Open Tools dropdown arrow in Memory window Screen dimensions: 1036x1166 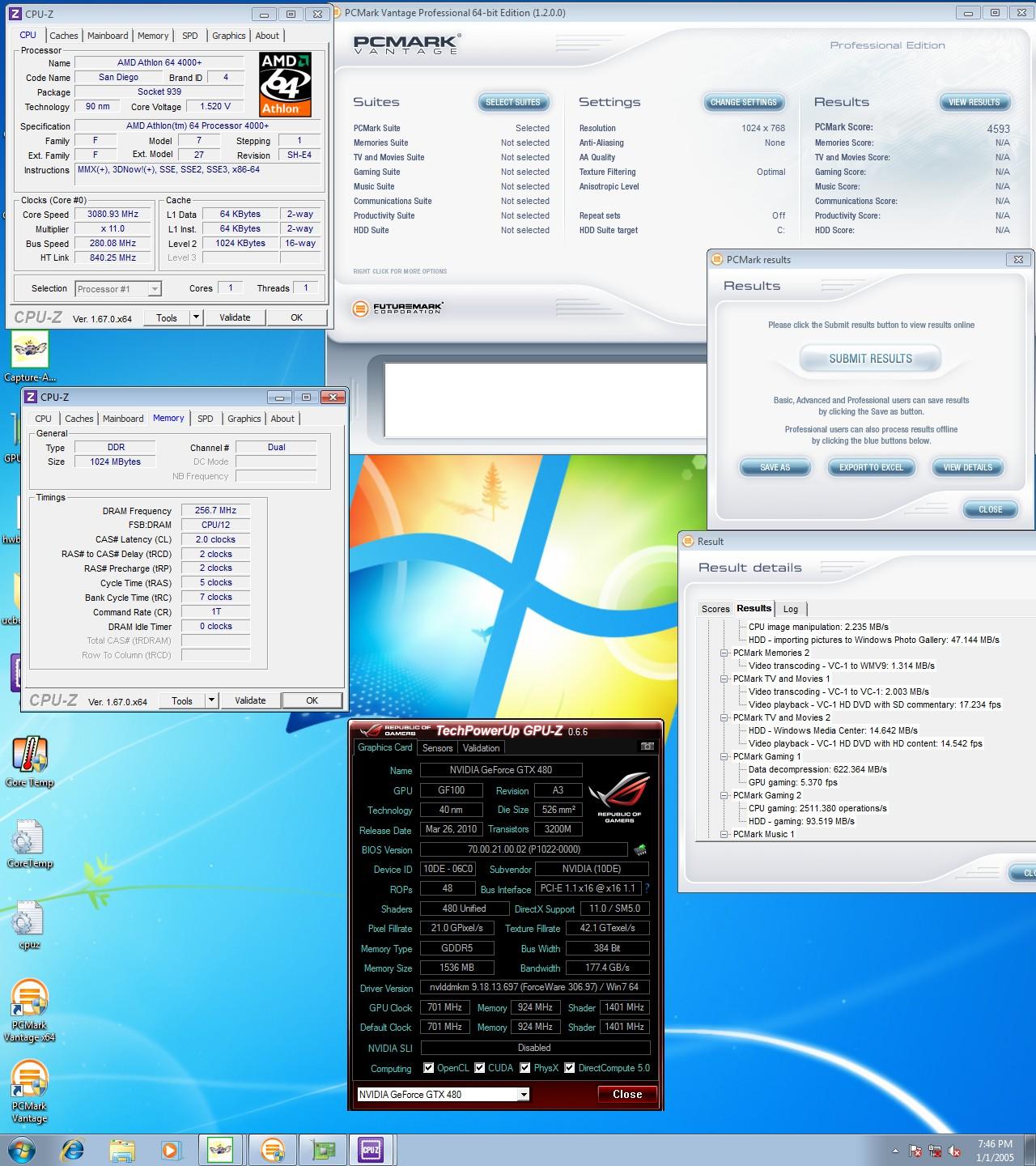[x=211, y=700]
